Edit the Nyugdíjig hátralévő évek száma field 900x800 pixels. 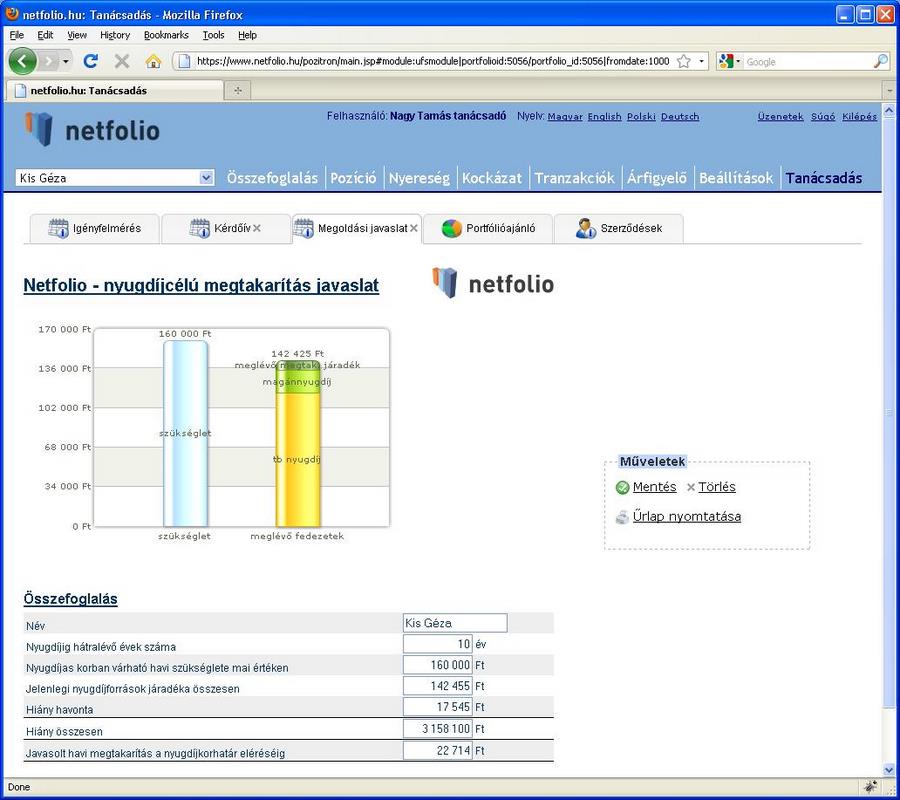tap(437, 644)
